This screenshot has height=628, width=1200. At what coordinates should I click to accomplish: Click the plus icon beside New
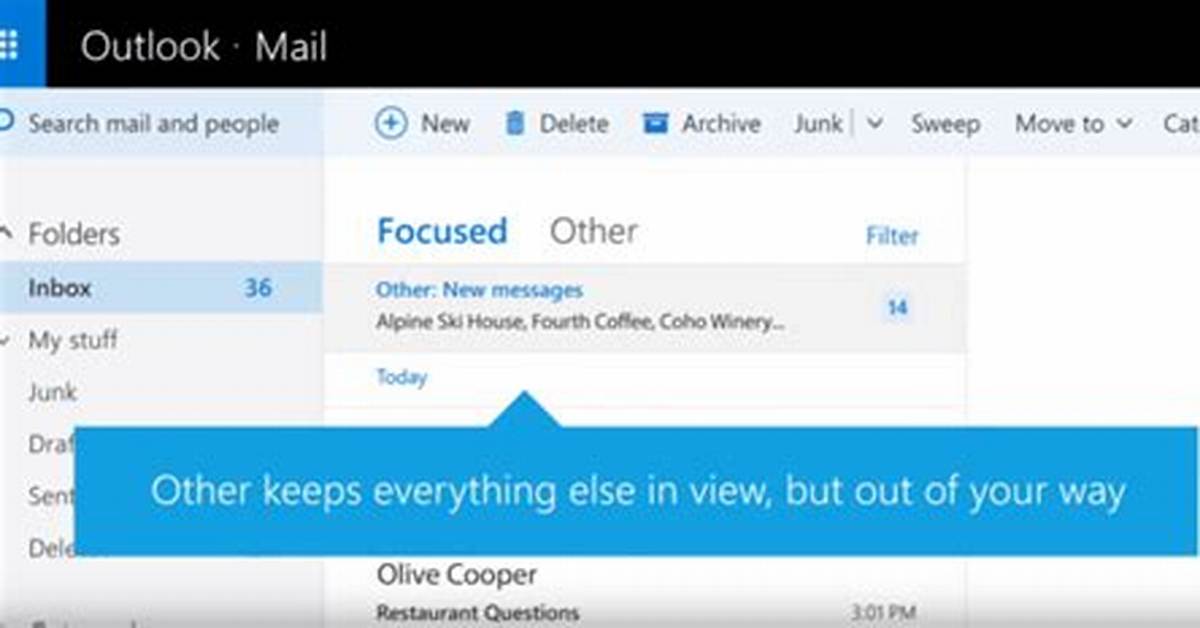coord(391,124)
